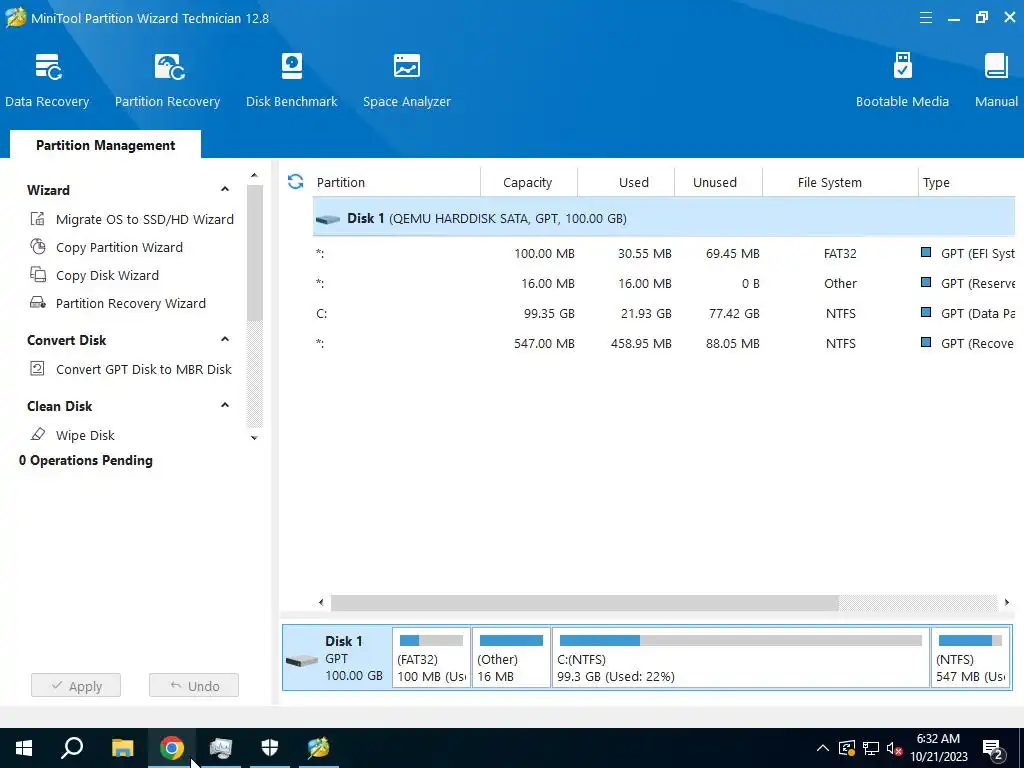Image resolution: width=1024 pixels, height=768 pixels.
Task: Switch to Chrome on the taskbar
Action: coord(172,748)
